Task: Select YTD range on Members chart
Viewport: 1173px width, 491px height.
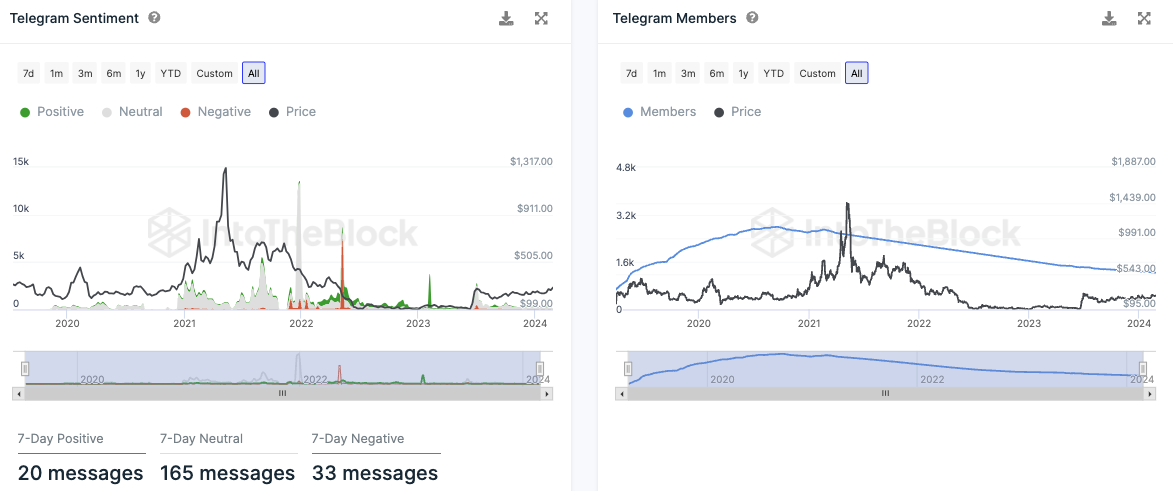Action: click(x=773, y=73)
